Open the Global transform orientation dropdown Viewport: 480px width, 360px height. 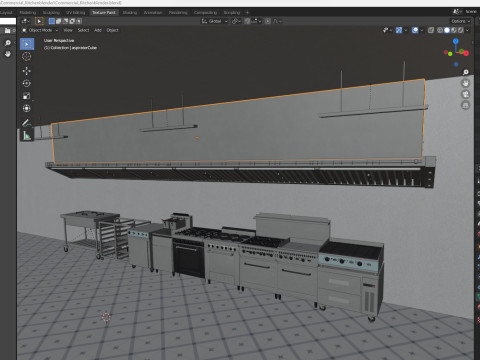215,21
